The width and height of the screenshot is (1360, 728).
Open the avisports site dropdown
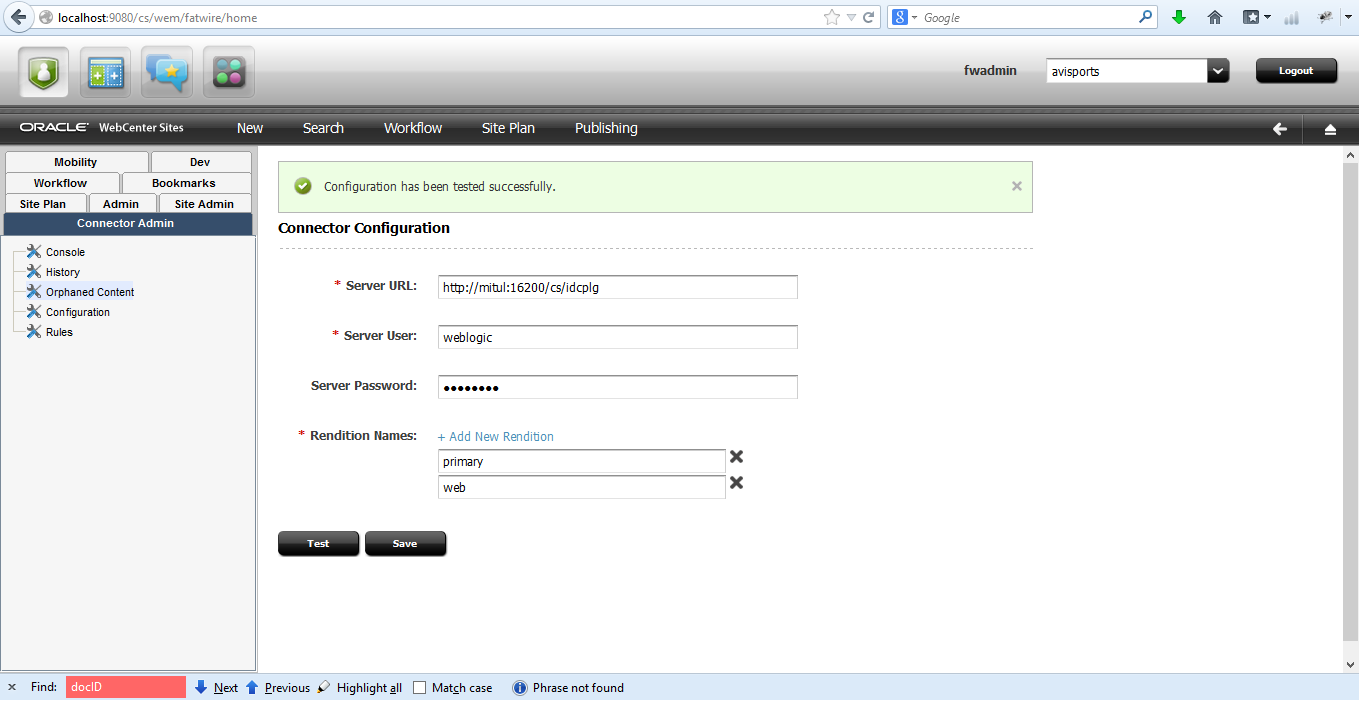point(1217,70)
